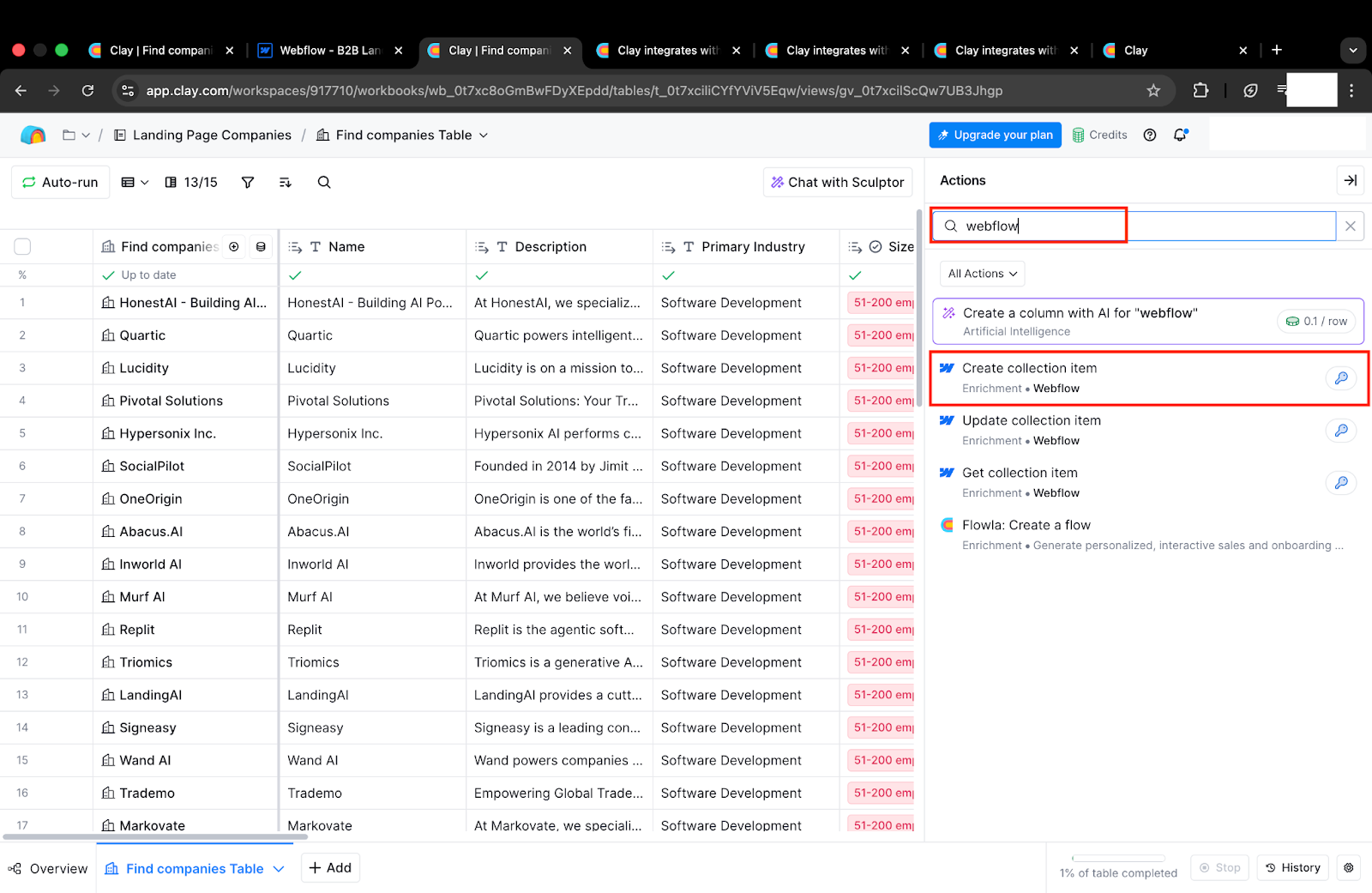The height and width of the screenshot is (893, 1372).
Task: Open the view type dropdown arrow
Action: click(x=145, y=182)
